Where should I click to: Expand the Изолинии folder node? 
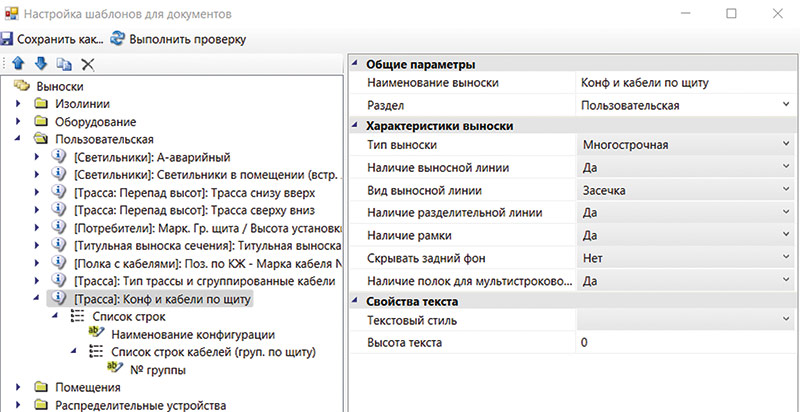[x=20, y=105]
